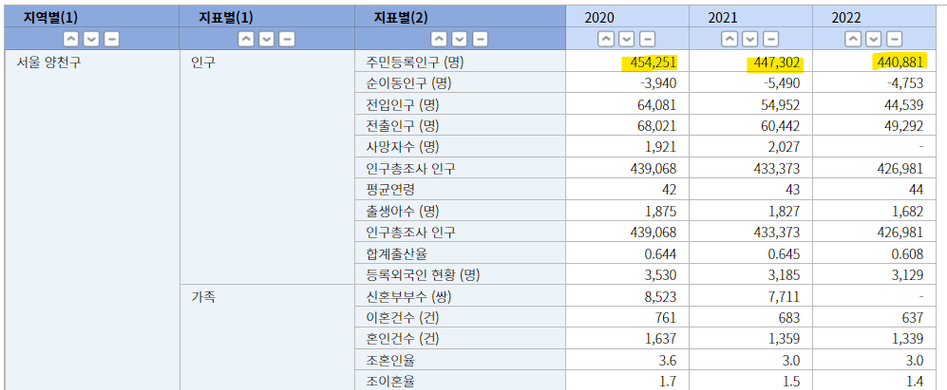
Task: Select the 사망자수 (명) row label
Action: [x=402, y=147]
